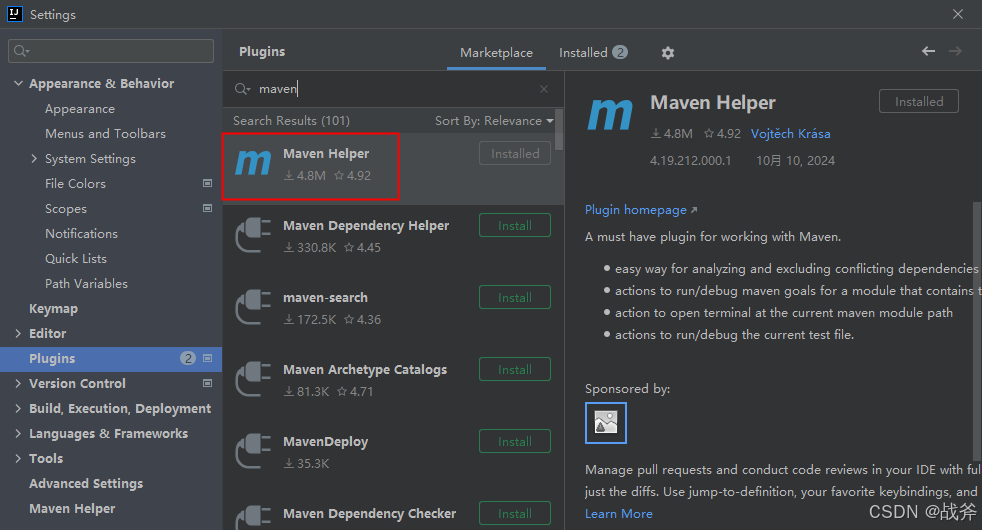The image size is (982, 530).
Task: Install Maven Archetype Catalogs plugin
Action: click(x=515, y=370)
